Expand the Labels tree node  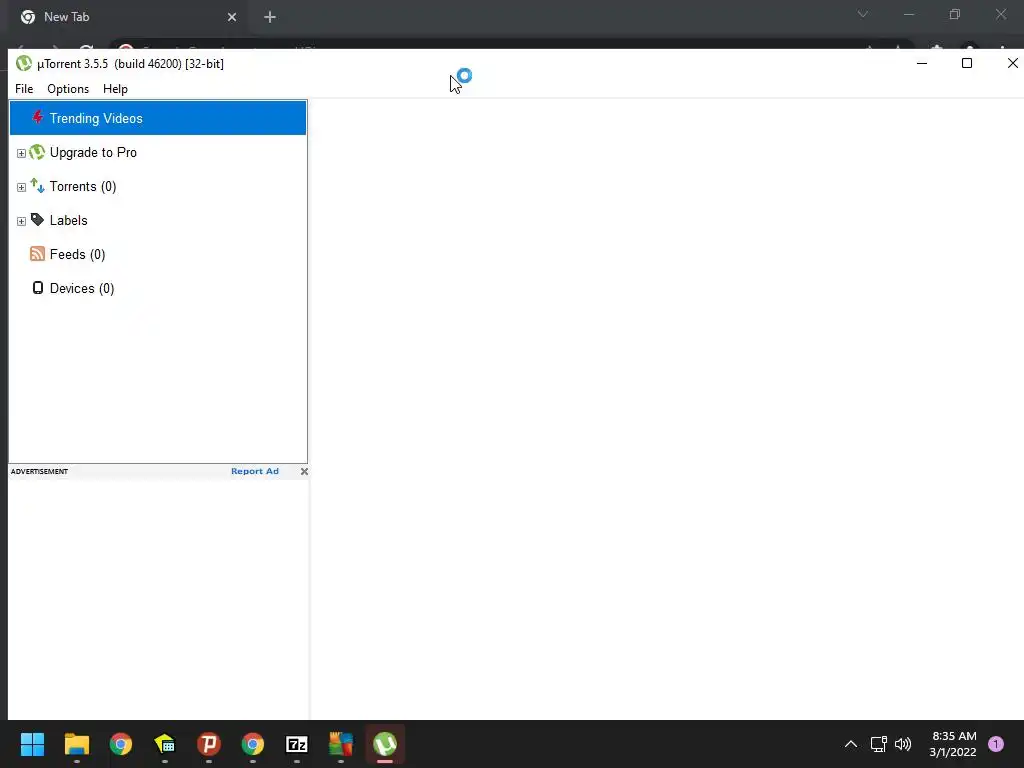click(x=21, y=221)
